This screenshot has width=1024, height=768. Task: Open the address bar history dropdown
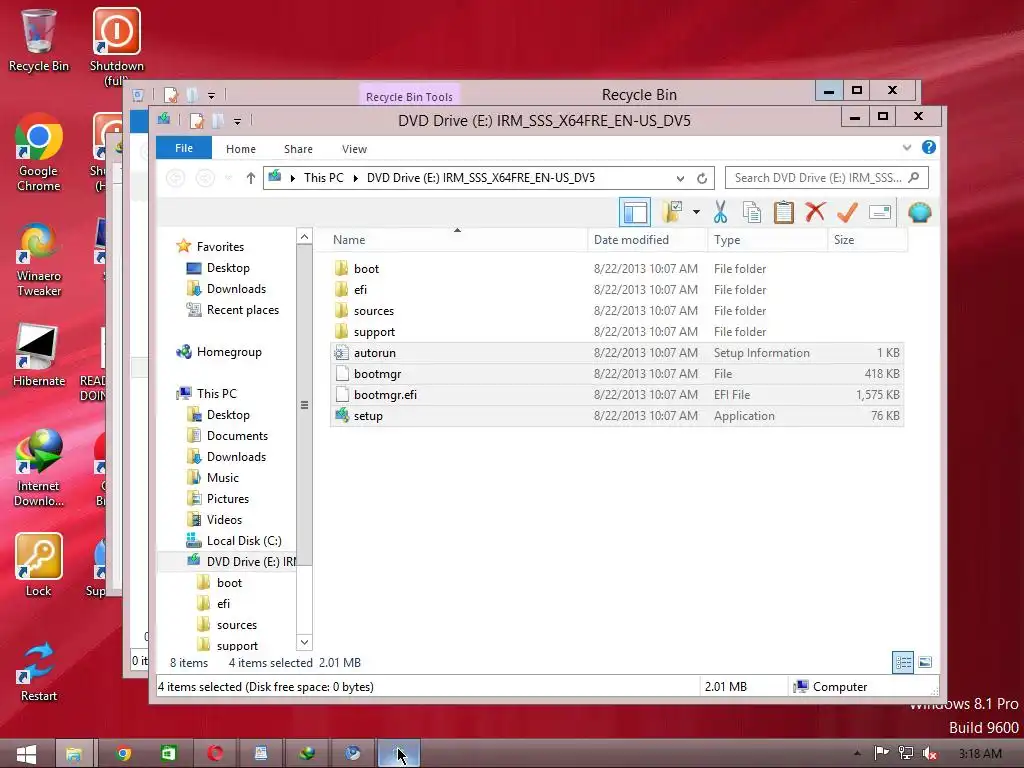click(680, 178)
